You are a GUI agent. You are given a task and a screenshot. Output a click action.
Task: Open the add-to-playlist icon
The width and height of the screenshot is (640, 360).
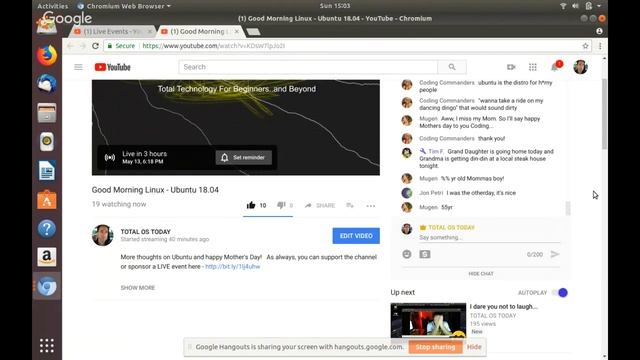pyautogui.click(x=350, y=205)
